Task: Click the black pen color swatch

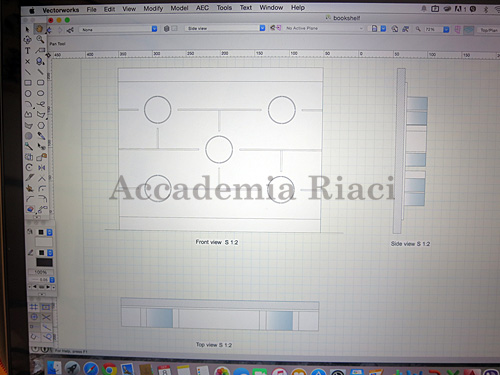Action: pos(41,253)
